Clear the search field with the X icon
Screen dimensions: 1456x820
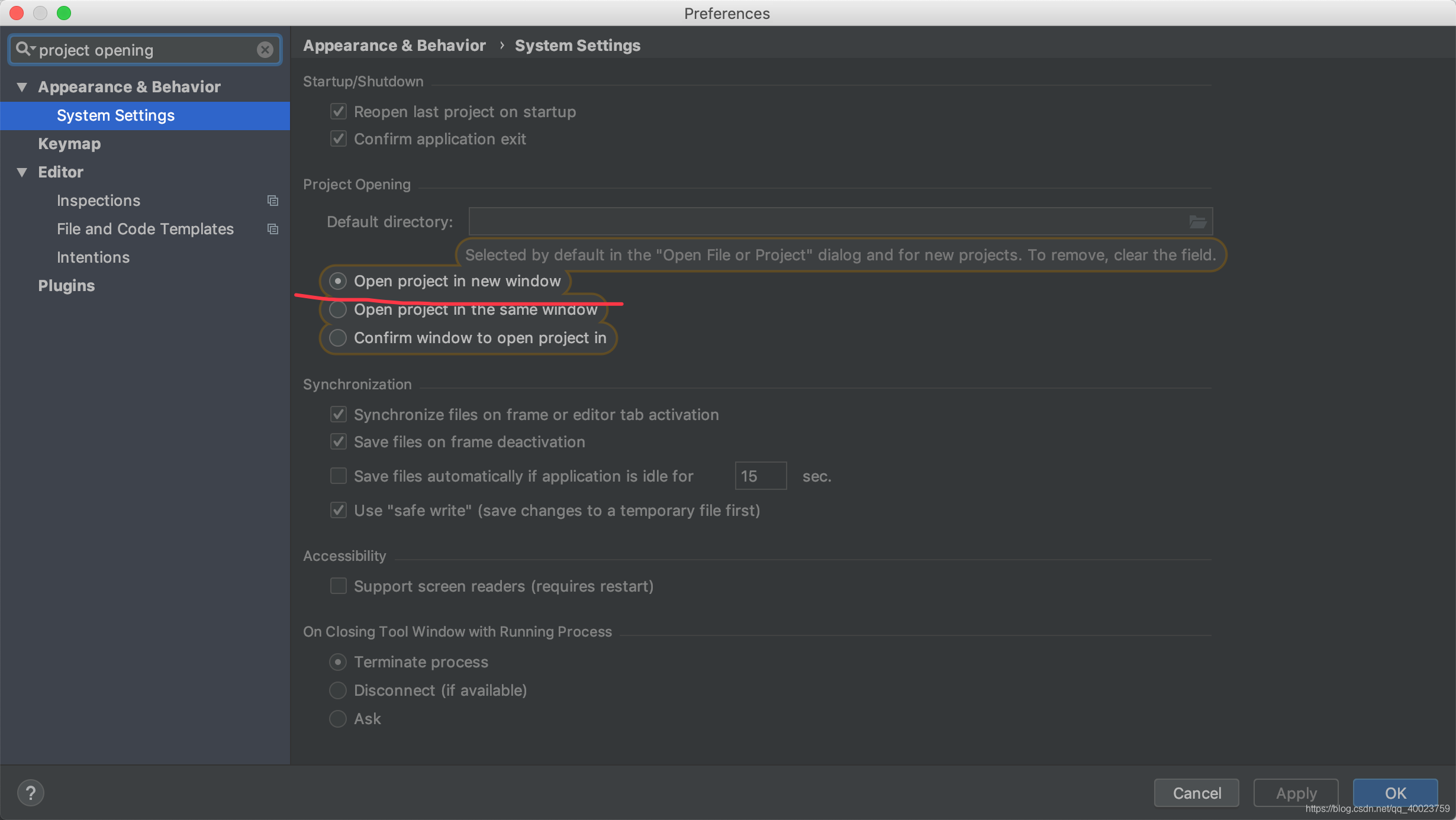tap(265, 50)
